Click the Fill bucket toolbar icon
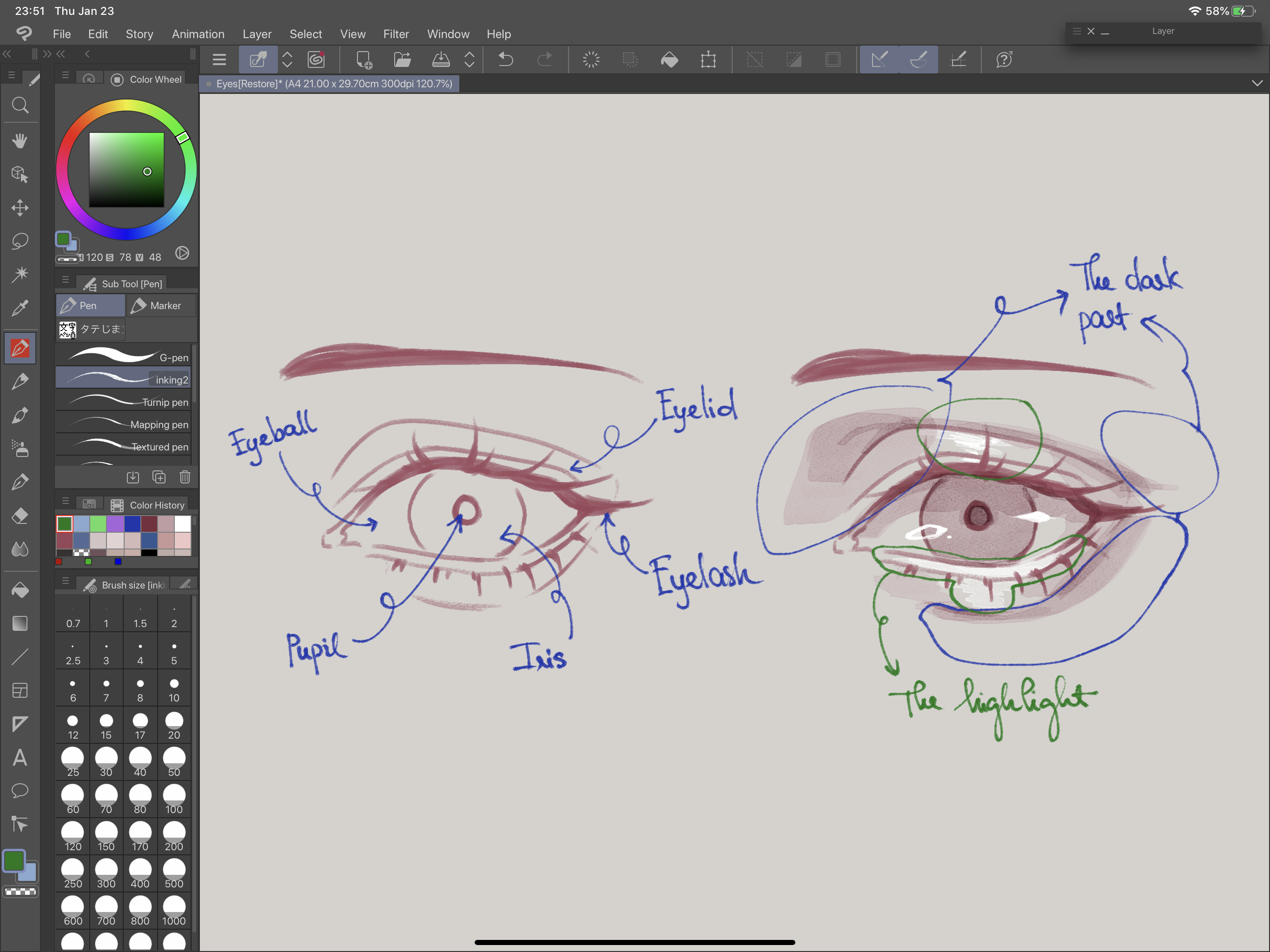Viewport: 1270px width, 952px height. [x=669, y=59]
